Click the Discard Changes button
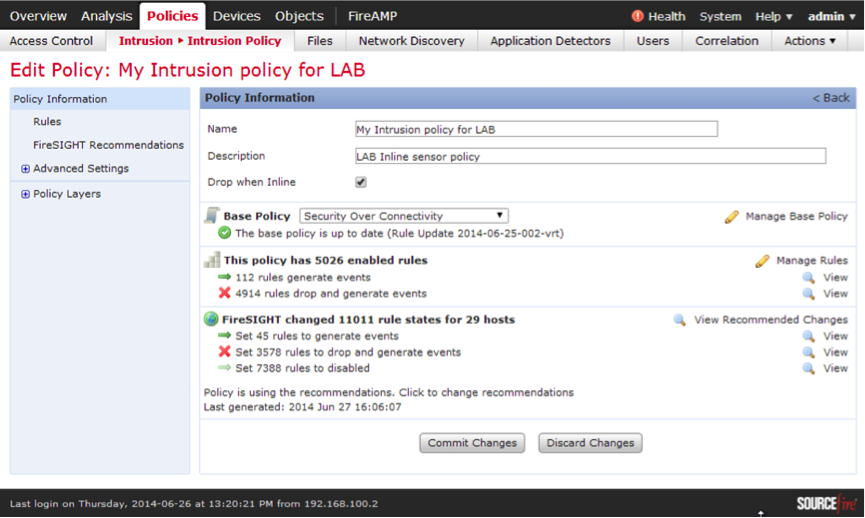The height and width of the screenshot is (518, 865). (x=590, y=443)
